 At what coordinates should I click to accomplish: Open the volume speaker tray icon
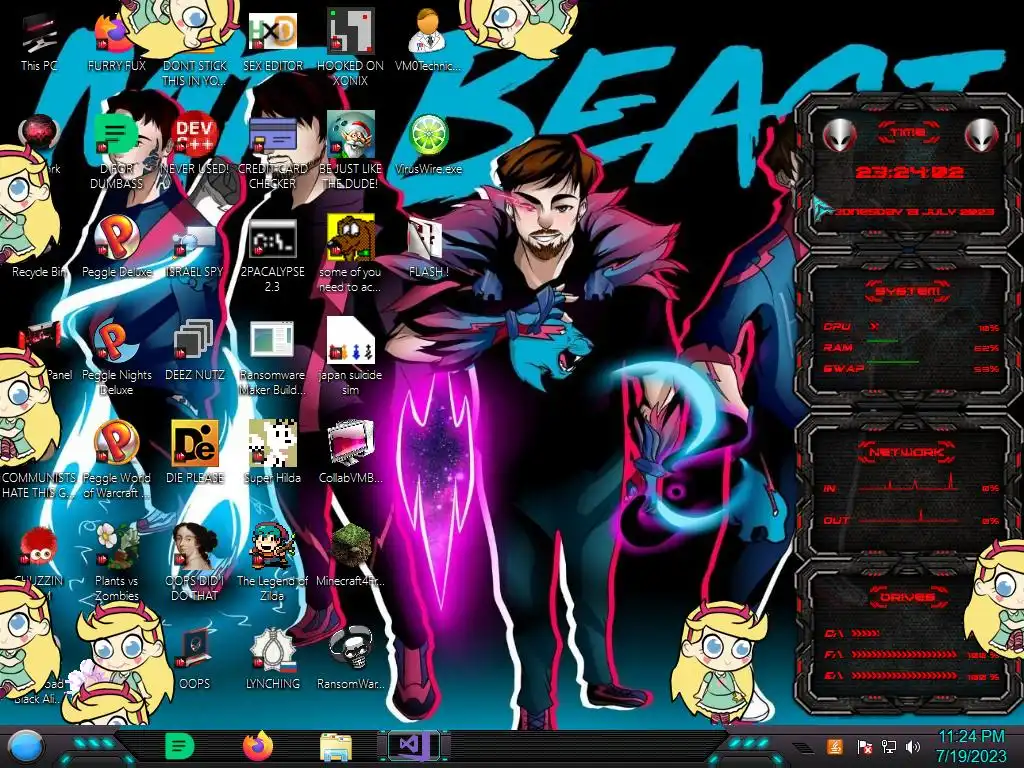click(912, 747)
